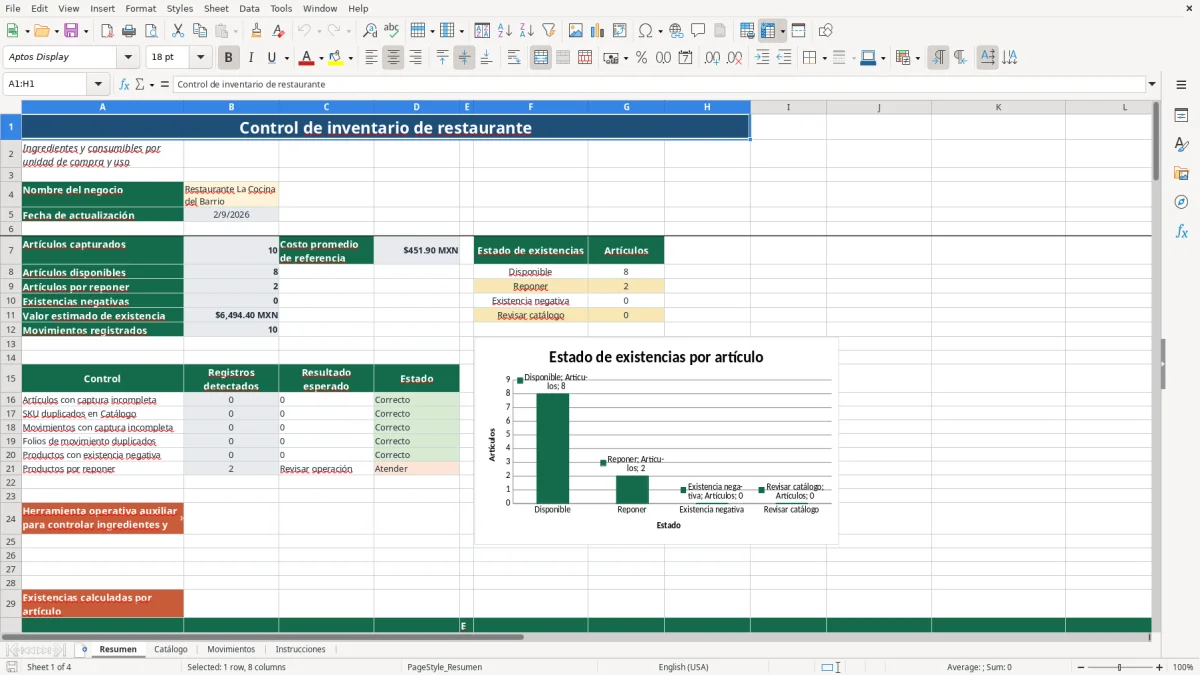Expand the font size dropdown
The image size is (1200, 675).
coord(200,58)
